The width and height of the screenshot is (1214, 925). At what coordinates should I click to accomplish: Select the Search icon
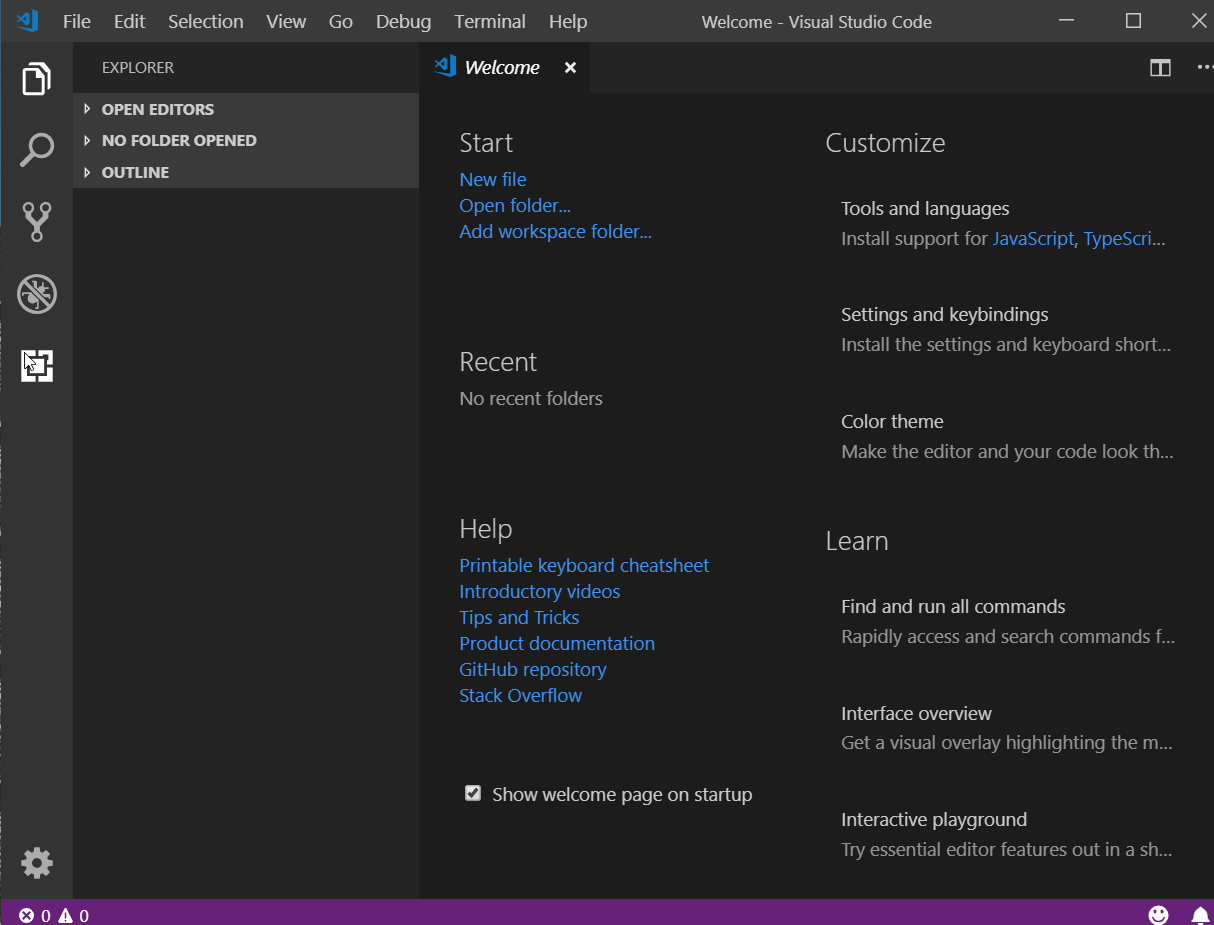[37, 150]
